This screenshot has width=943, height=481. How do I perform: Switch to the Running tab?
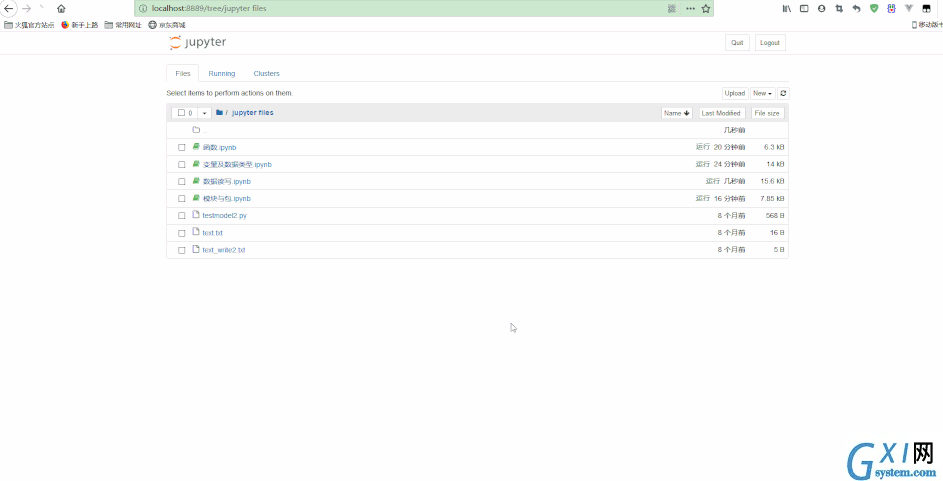click(222, 73)
